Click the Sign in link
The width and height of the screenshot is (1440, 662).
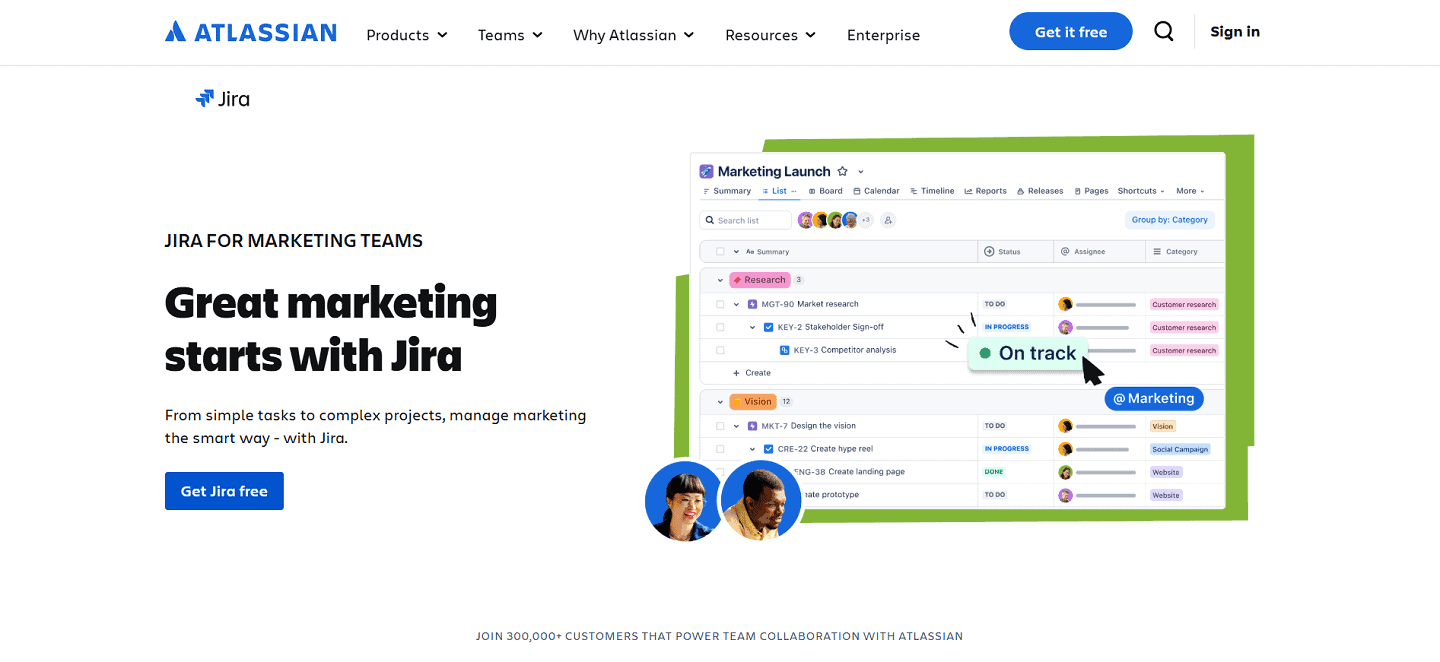pos(1234,31)
